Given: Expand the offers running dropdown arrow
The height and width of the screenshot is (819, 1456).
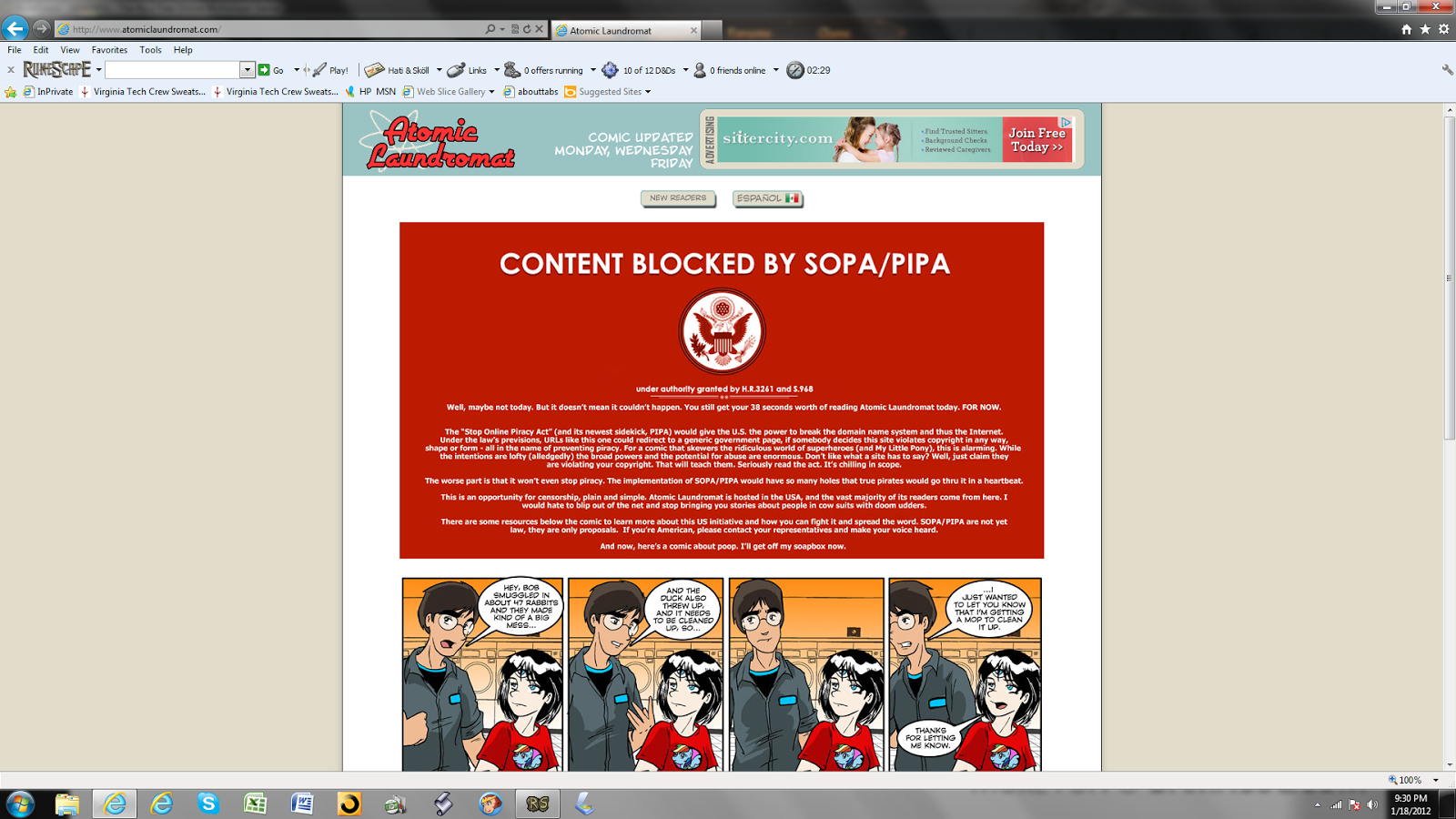Looking at the screenshot, I should point(593,70).
